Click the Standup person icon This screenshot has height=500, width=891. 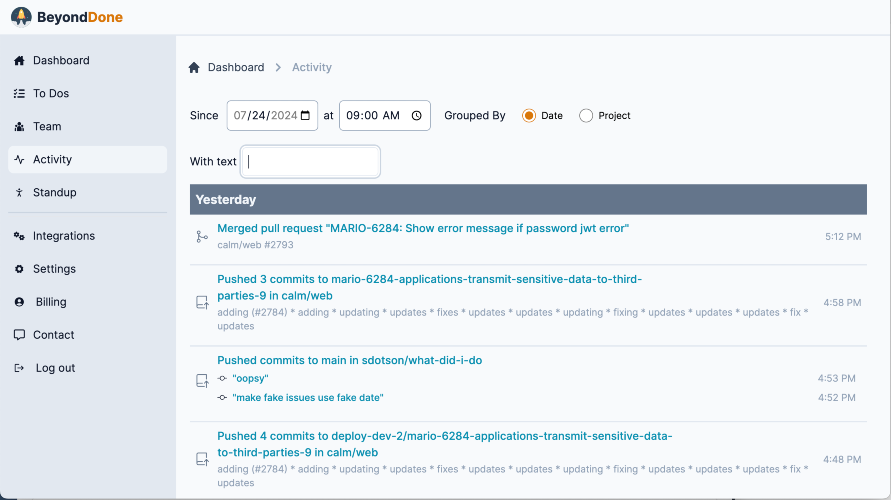tap(19, 193)
